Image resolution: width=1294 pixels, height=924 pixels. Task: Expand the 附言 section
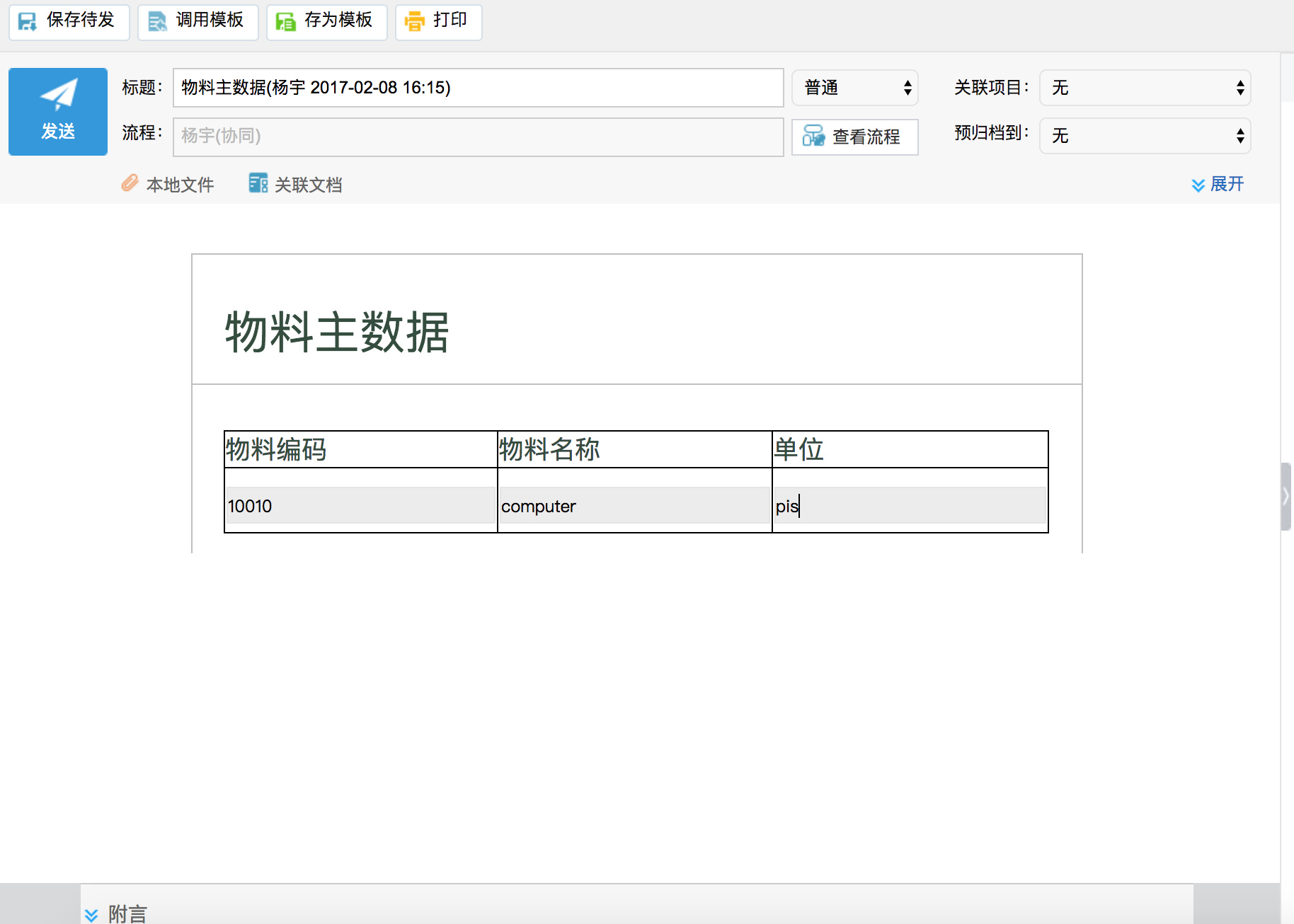point(115,913)
